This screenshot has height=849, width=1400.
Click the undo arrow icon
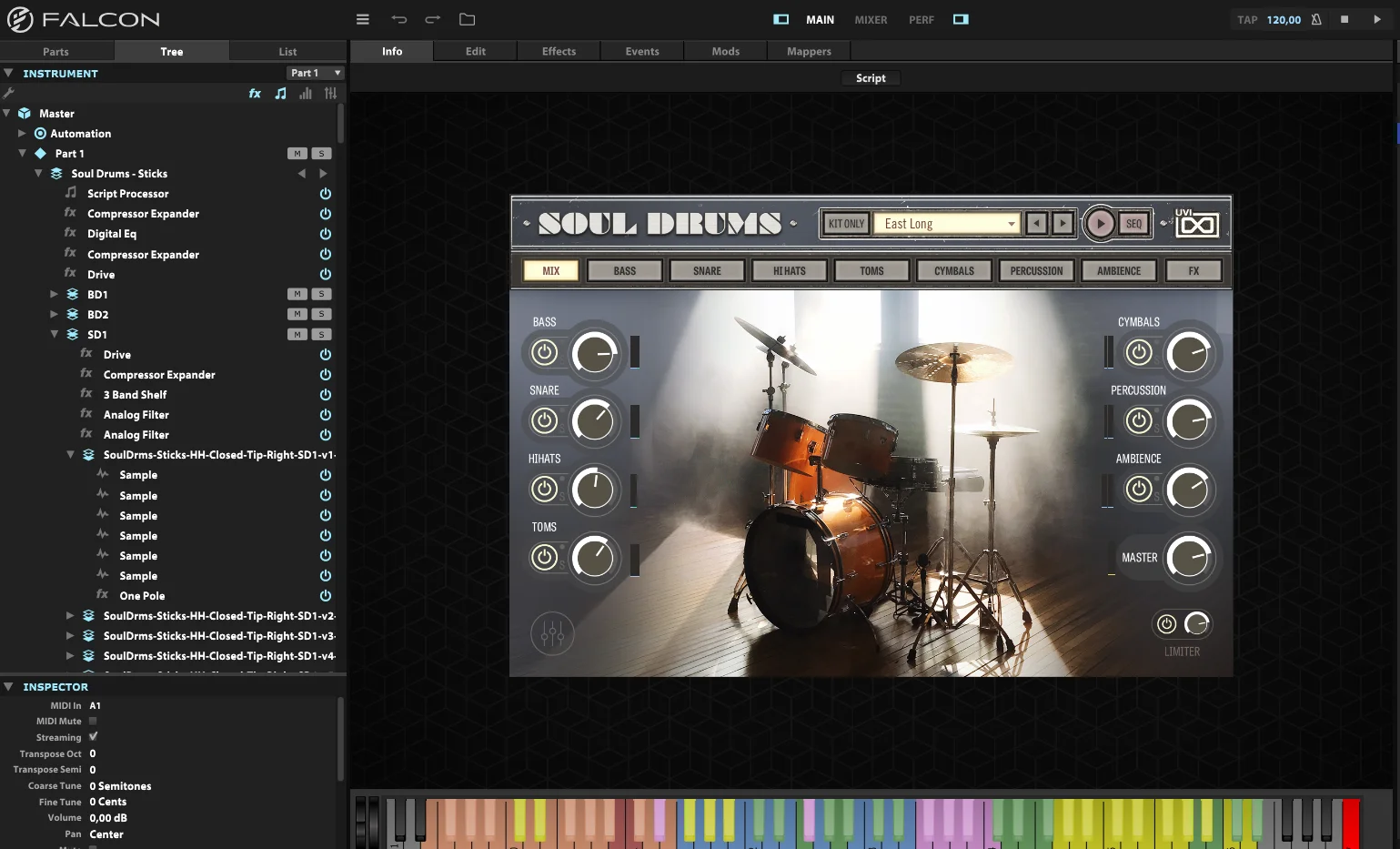[x=398, y=19]
